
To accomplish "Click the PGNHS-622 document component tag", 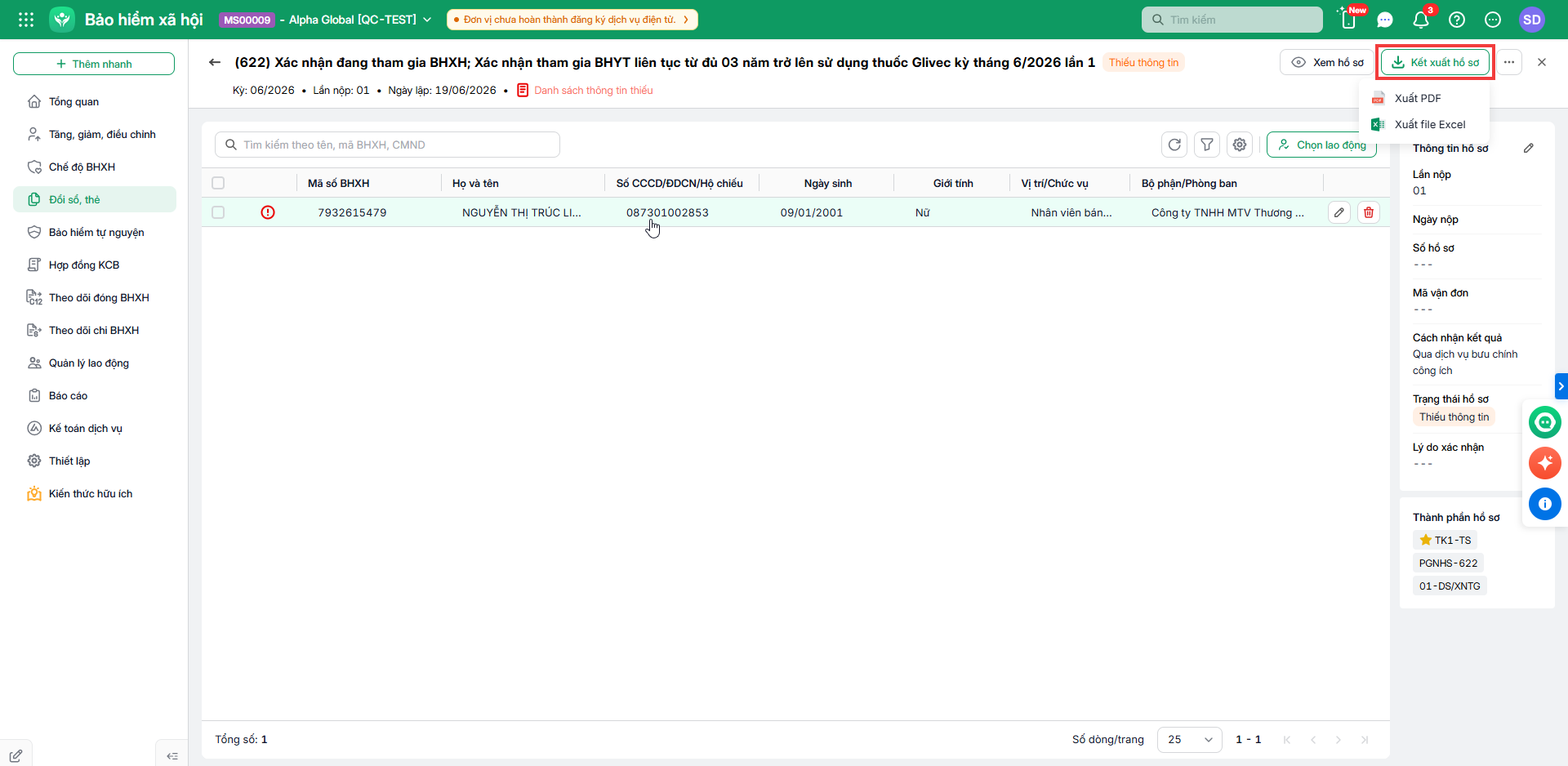I will pos(1448,563).
